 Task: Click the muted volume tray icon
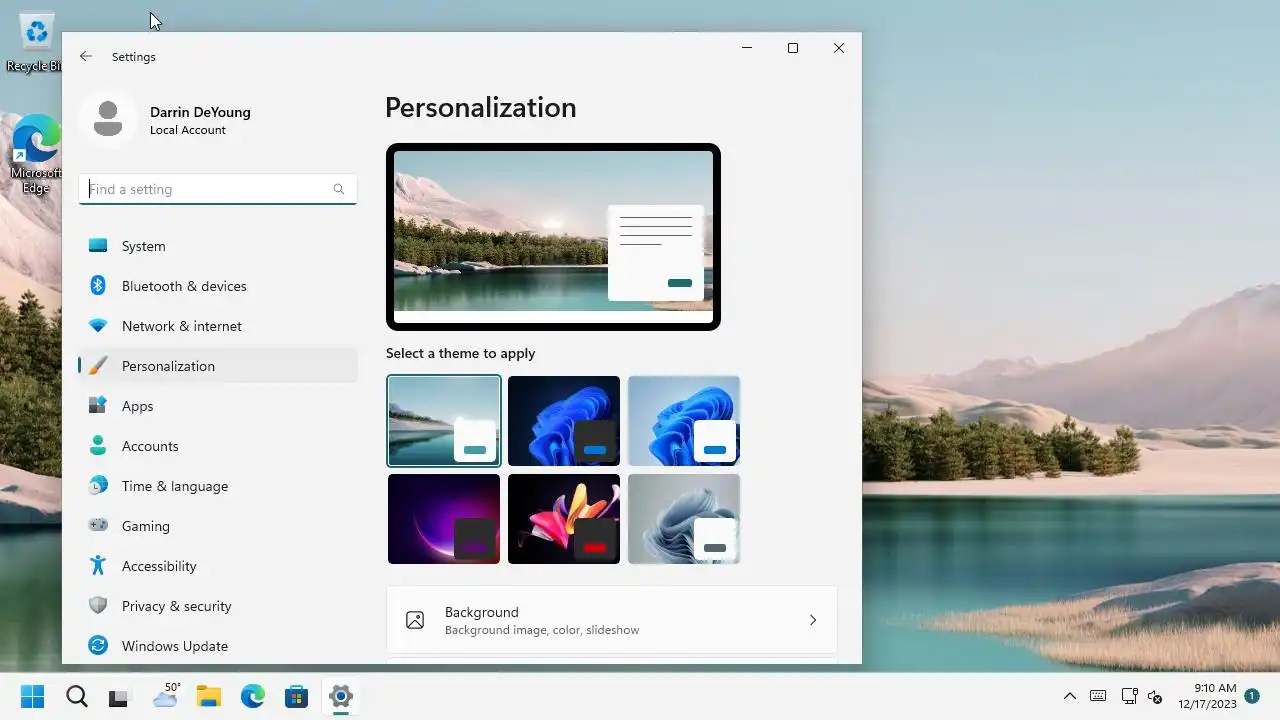pos(1155,696)
